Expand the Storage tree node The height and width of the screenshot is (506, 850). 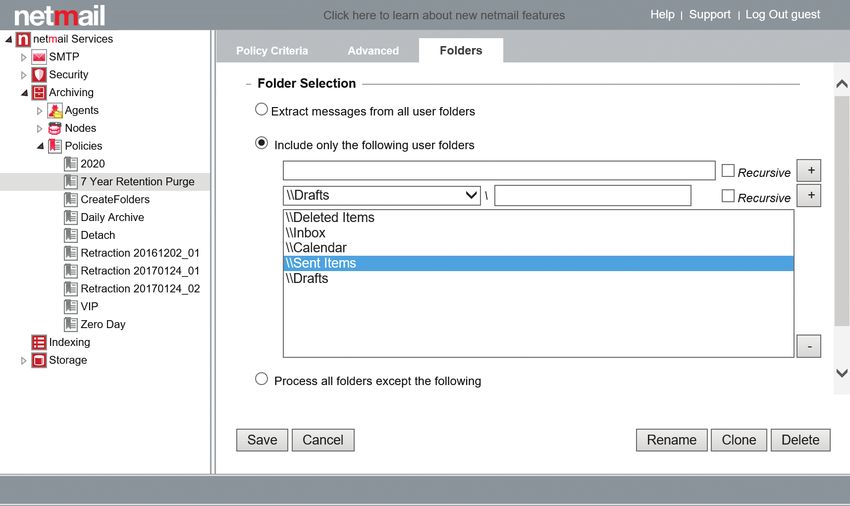point(23,361)
